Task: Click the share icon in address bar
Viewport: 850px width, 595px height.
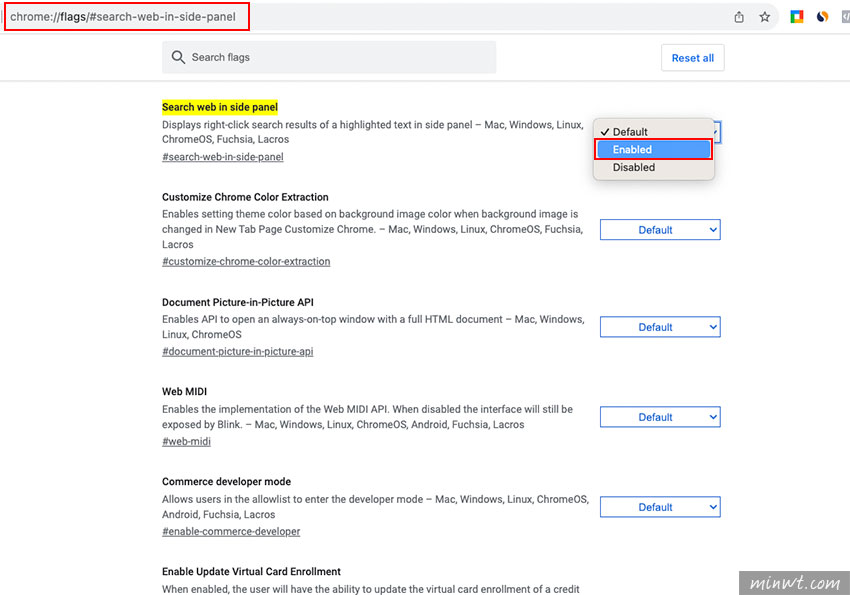Action: pos(739,17)
